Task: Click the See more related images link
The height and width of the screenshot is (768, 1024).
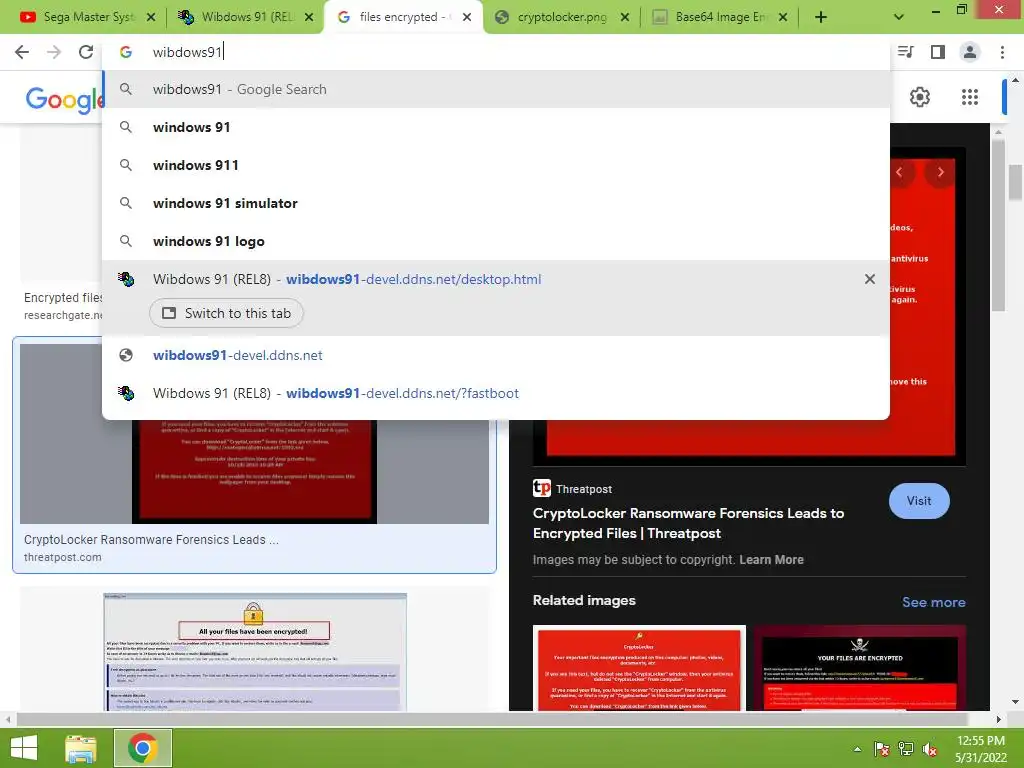Action: click(933, 602)
